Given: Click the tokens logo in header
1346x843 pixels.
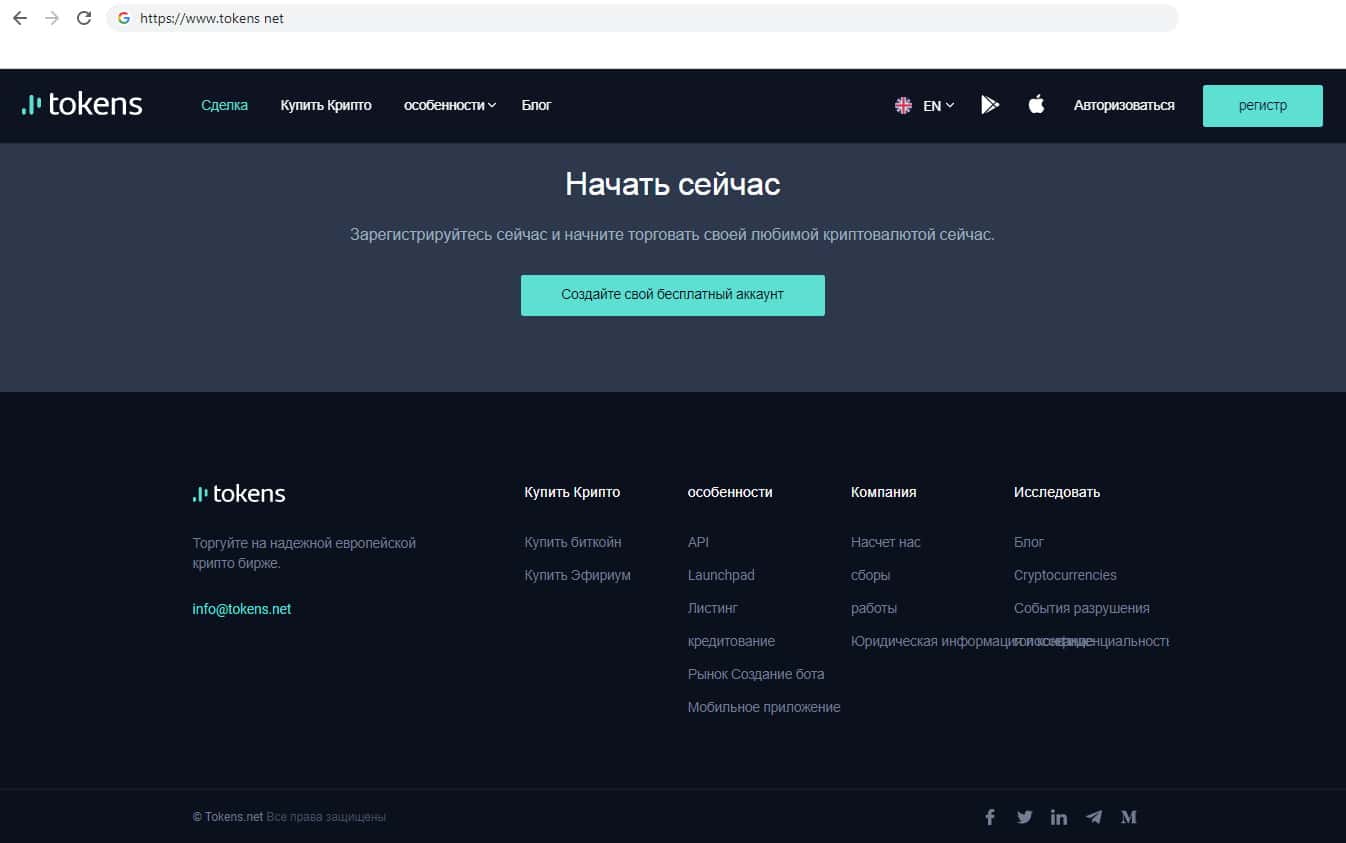Looking at the screenshot, I should point(82,104).
